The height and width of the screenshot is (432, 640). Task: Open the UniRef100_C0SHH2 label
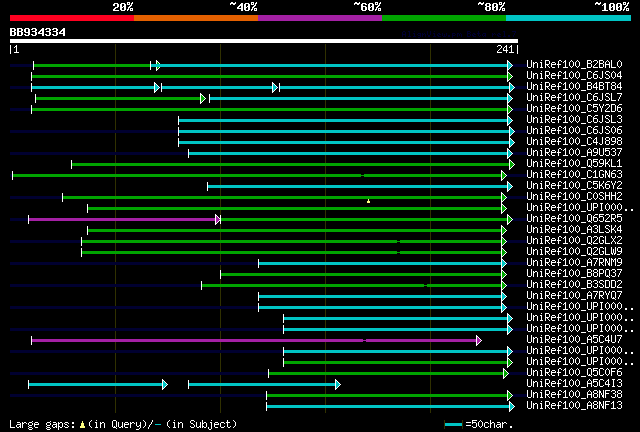click(574, 197)
